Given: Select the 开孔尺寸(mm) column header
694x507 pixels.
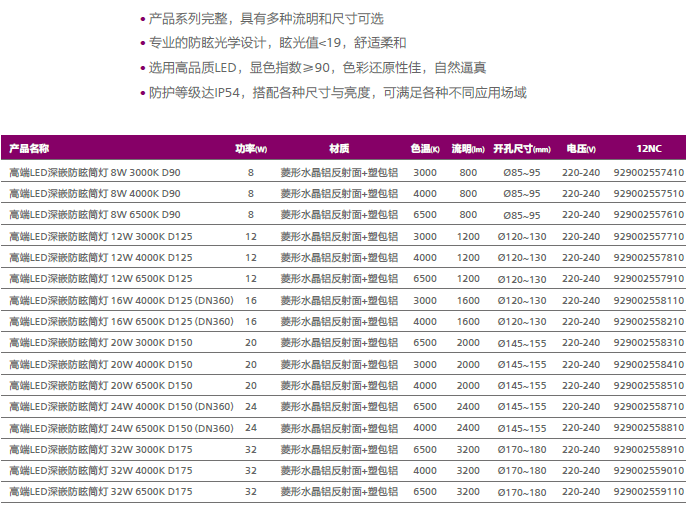Looking at the screenshot, I should 522,149.
